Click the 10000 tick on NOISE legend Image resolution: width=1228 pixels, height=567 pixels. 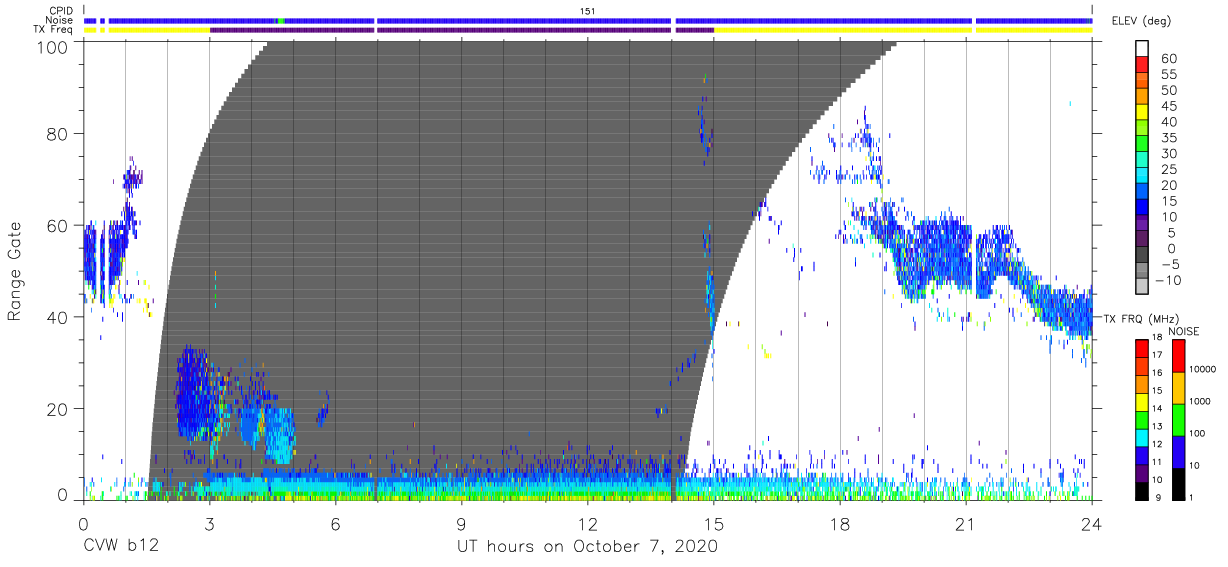[1204, 370]
